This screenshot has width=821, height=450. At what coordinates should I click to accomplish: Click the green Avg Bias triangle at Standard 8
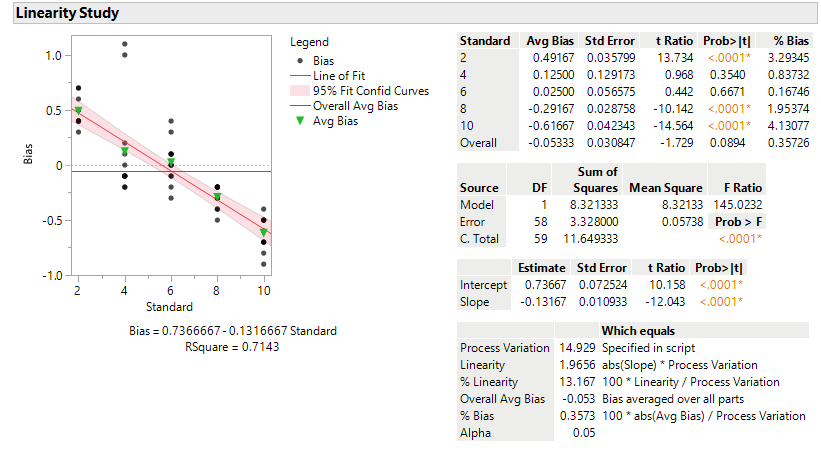click(217, 197)
